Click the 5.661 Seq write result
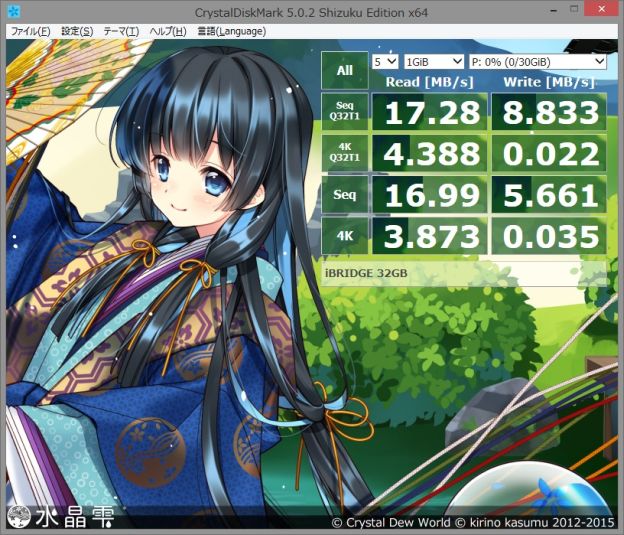Viewport: 624px width, 535px height. pyautogui.click(x=549, y=195)
